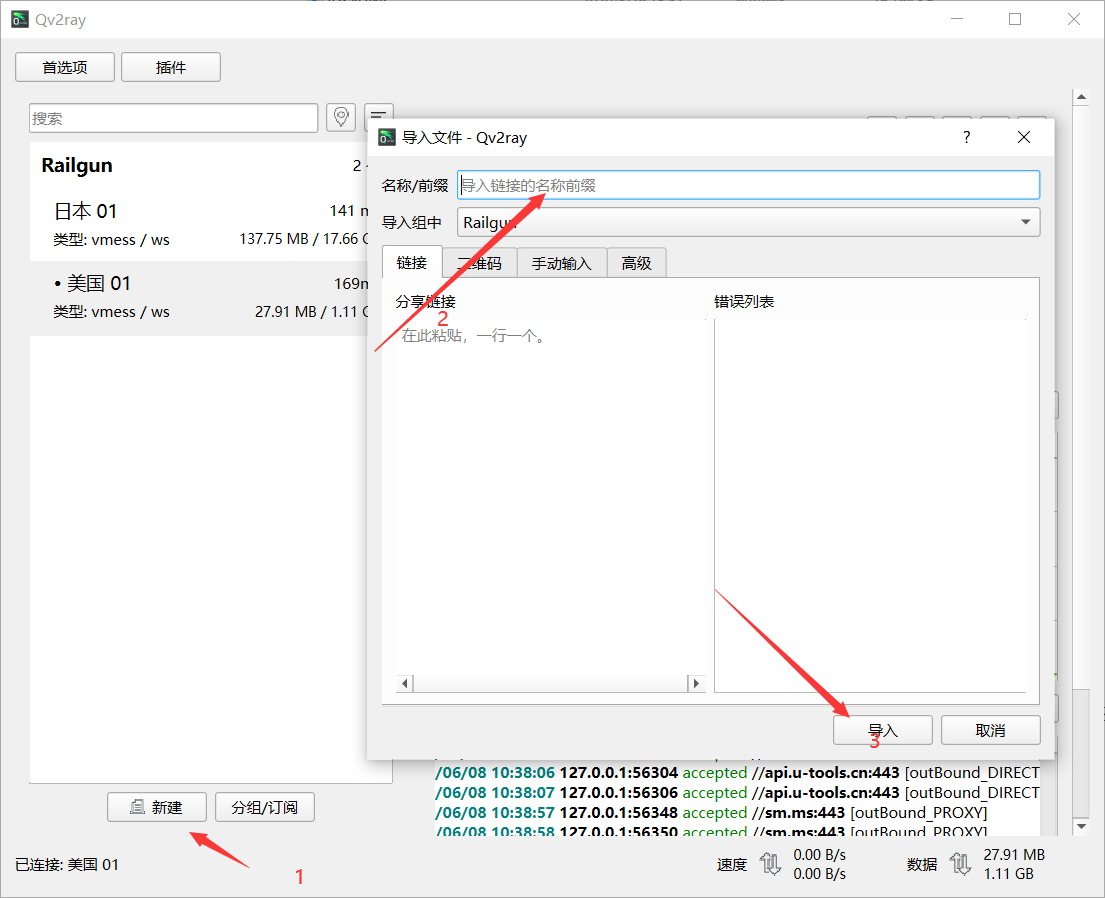Click the Qv2ray dialog title icon
Screen dimensions: 1105x898
387,137
